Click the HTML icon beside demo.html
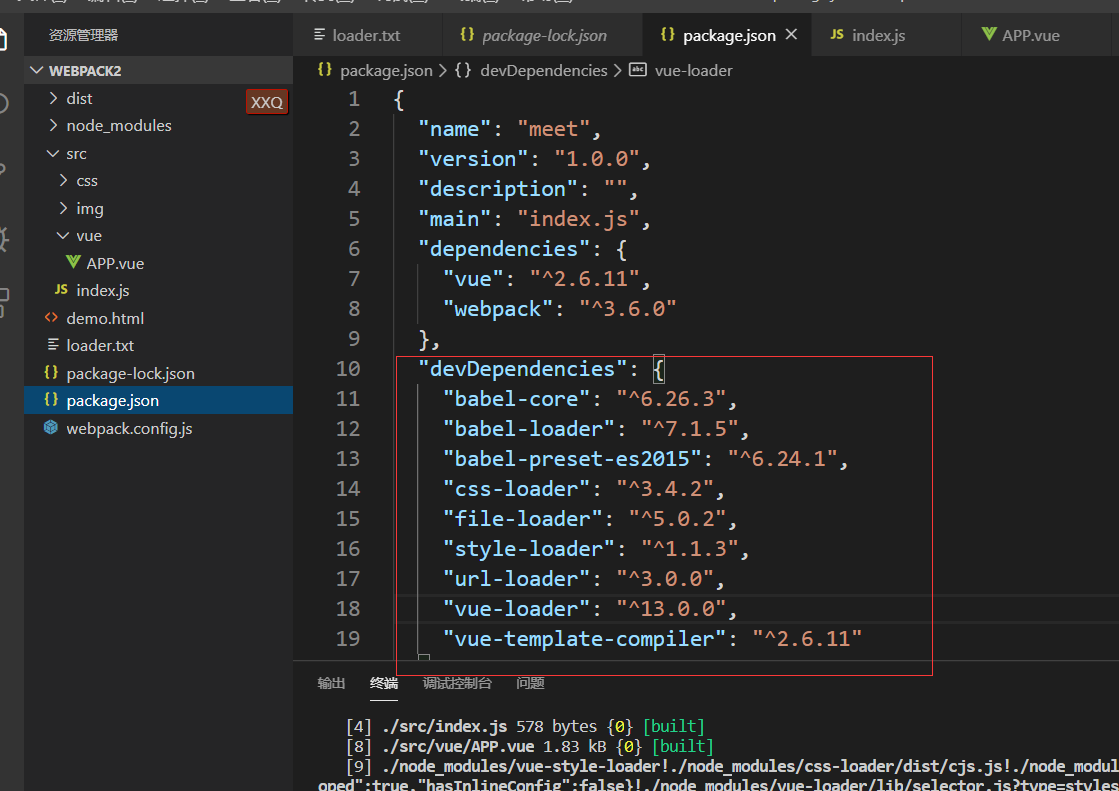 coord(51,318)
